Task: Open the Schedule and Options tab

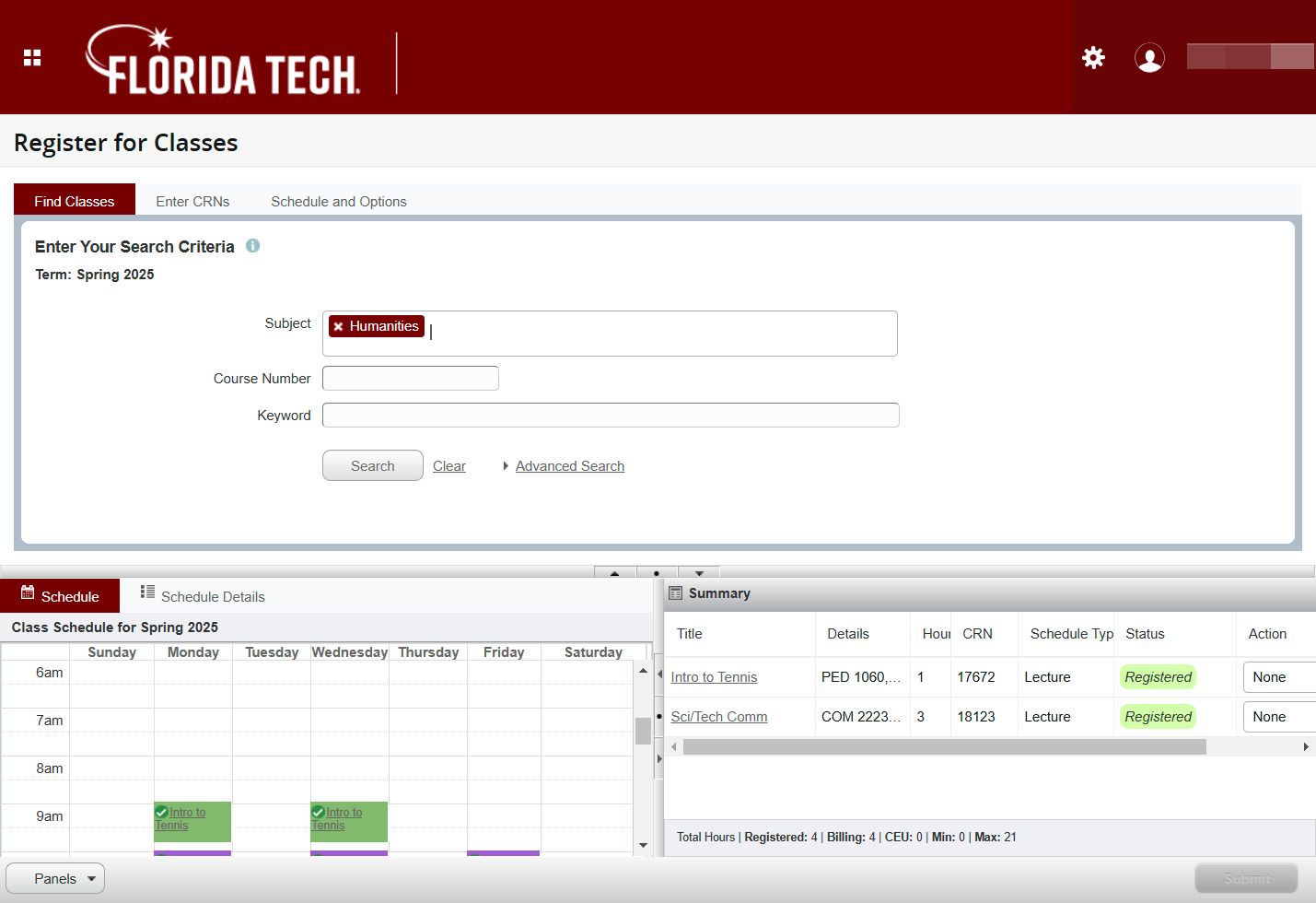Action: (339, 201)
